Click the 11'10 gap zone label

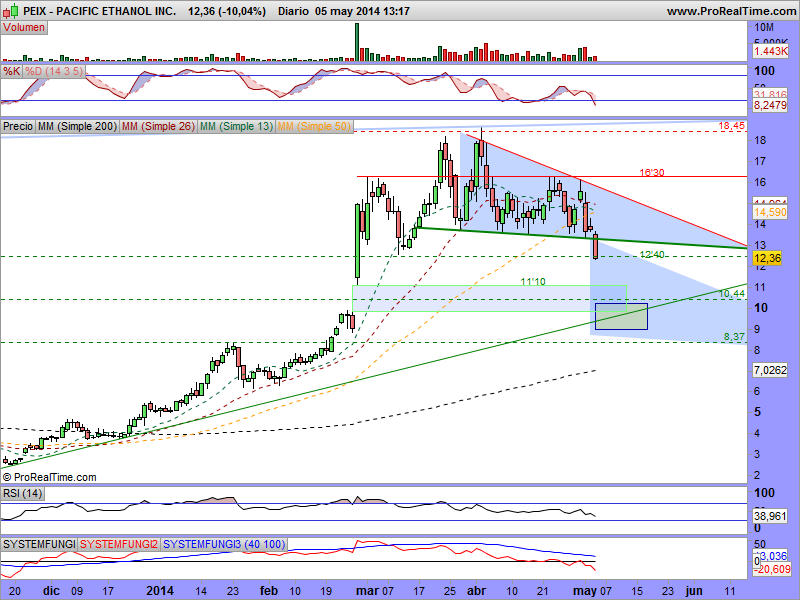pyautogui.click(x=533, y=281)
